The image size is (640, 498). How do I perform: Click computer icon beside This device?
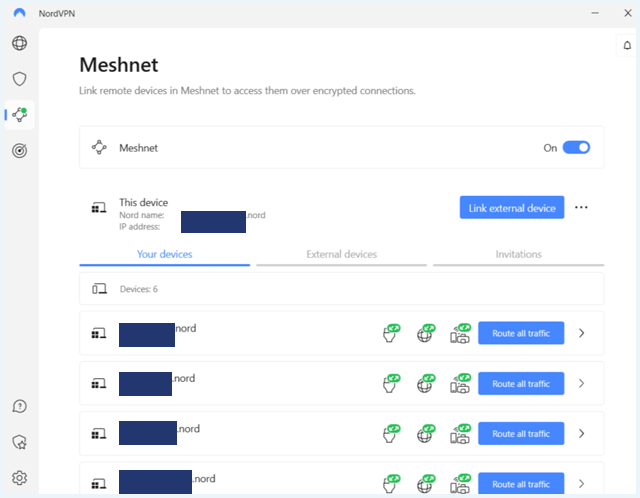click(x=99, y=208)
